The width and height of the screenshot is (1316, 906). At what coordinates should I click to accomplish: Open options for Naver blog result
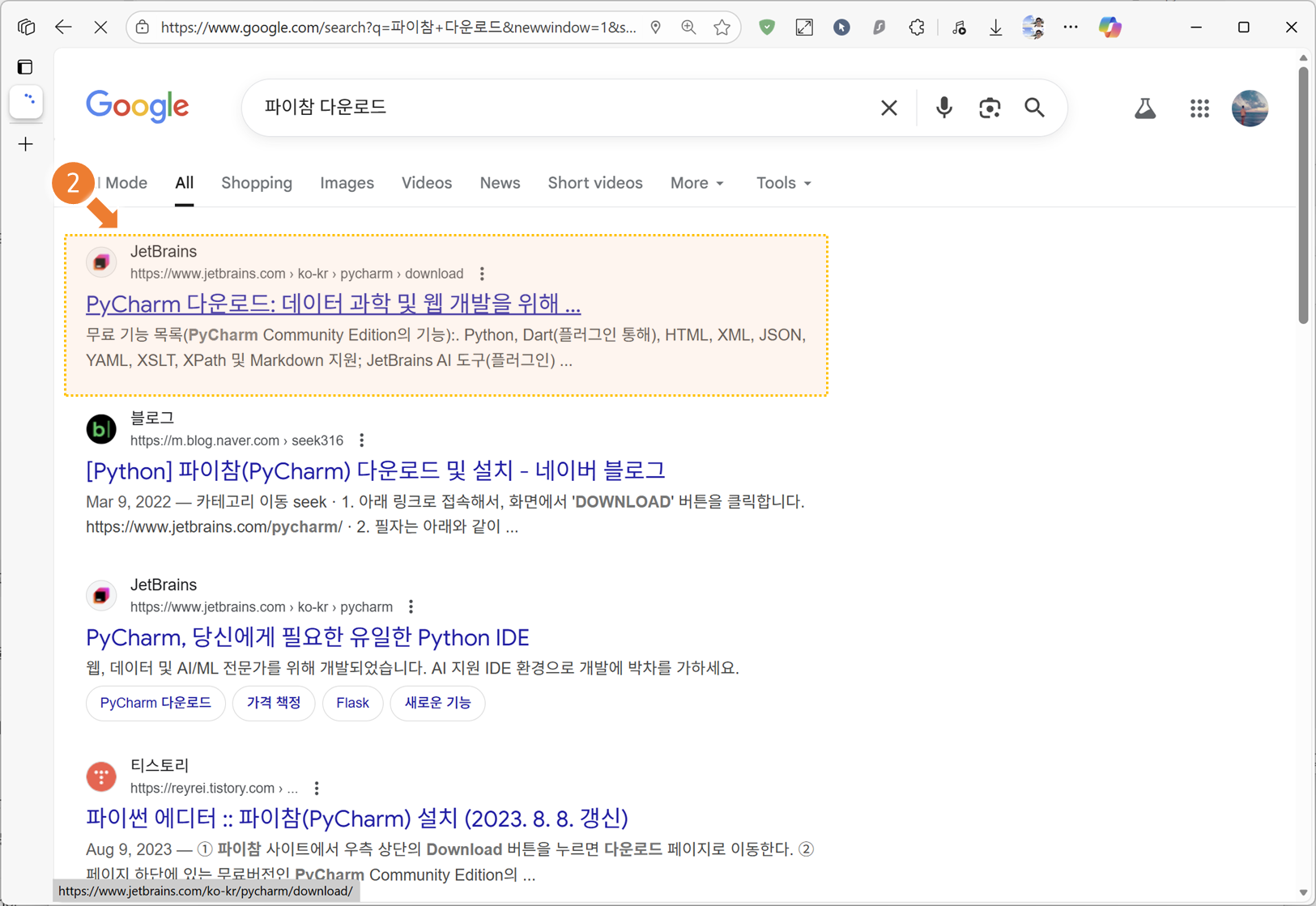(362, 440)
